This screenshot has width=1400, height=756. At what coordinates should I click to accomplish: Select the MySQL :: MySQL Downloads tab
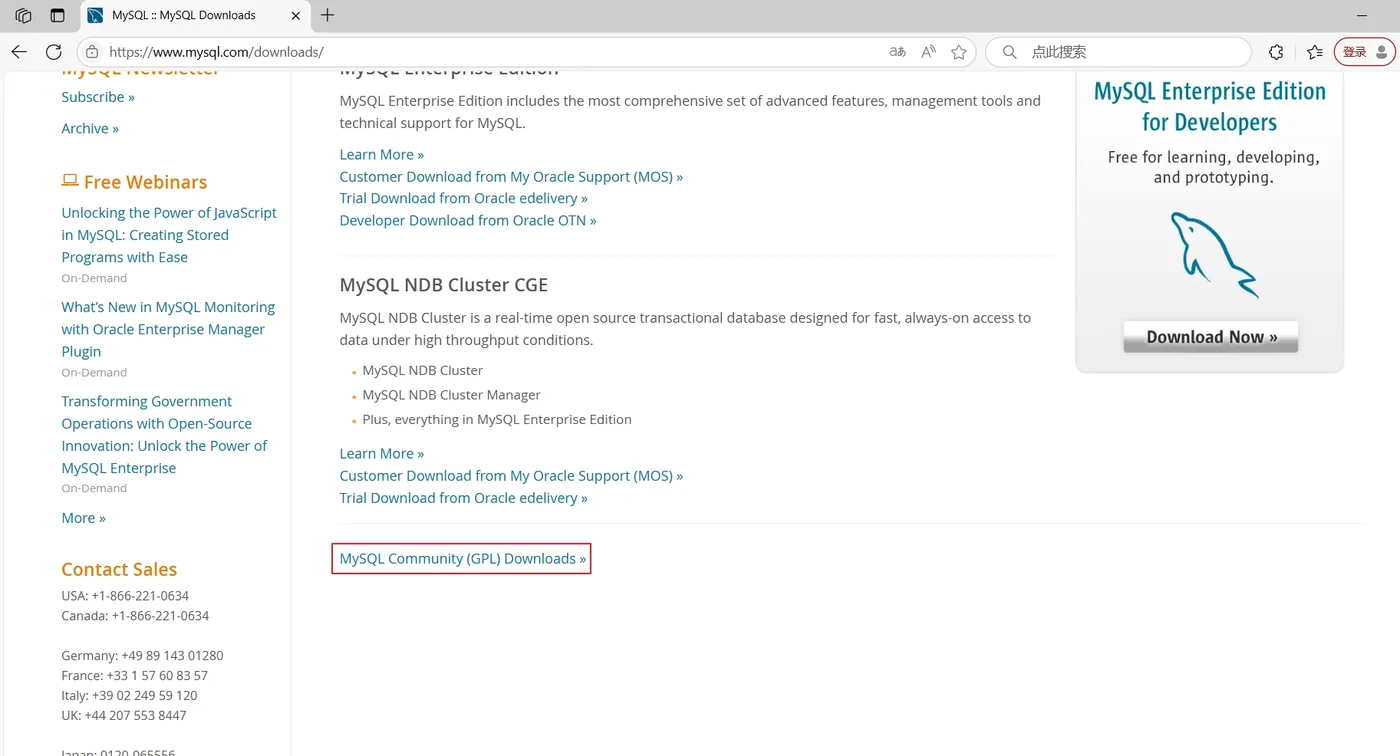click(194, 15)
